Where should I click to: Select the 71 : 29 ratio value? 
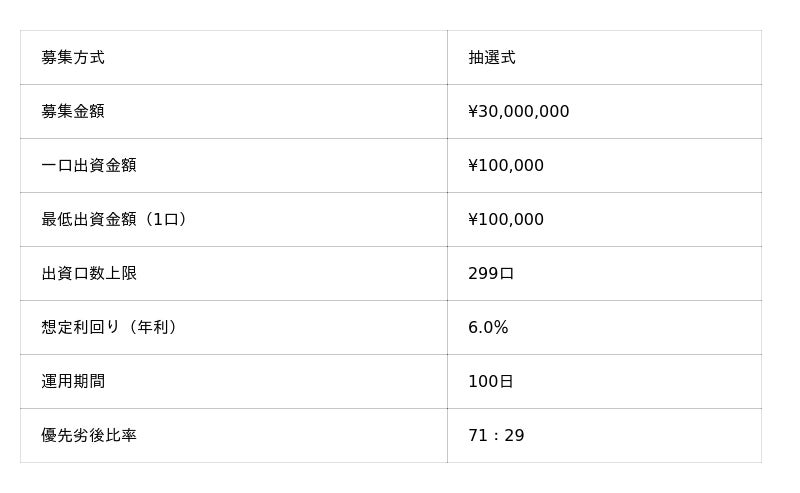pyautogui.click(x=496, y=436)
